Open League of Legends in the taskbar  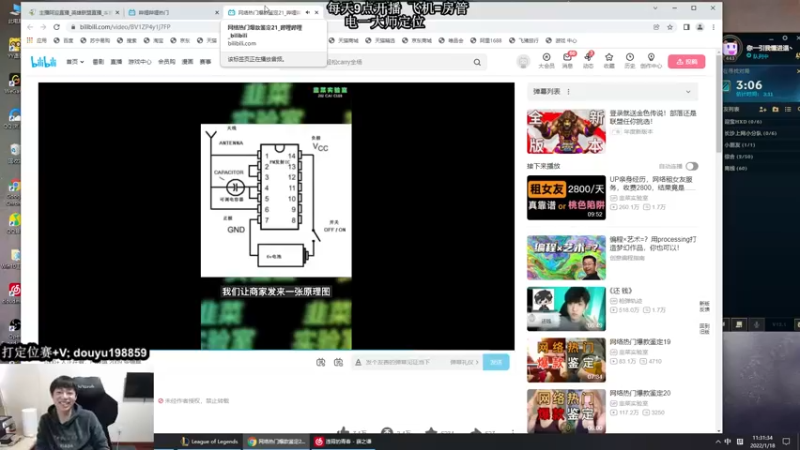[x=210, y=441]
